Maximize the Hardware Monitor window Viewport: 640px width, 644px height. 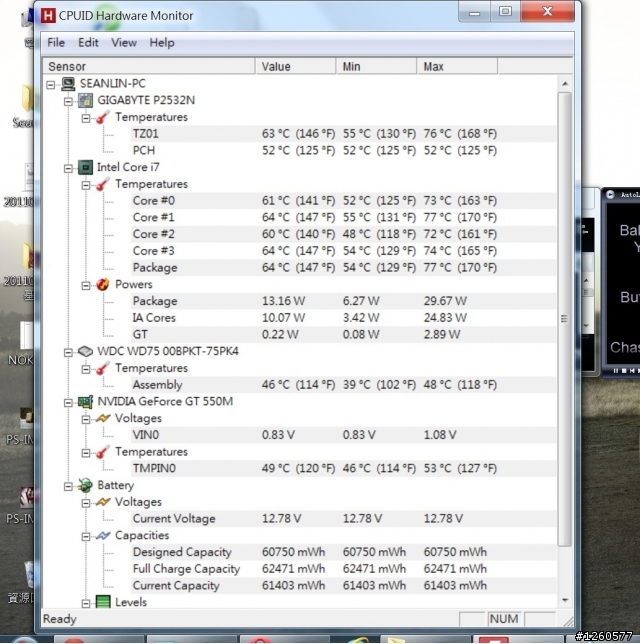click(505, 12)
